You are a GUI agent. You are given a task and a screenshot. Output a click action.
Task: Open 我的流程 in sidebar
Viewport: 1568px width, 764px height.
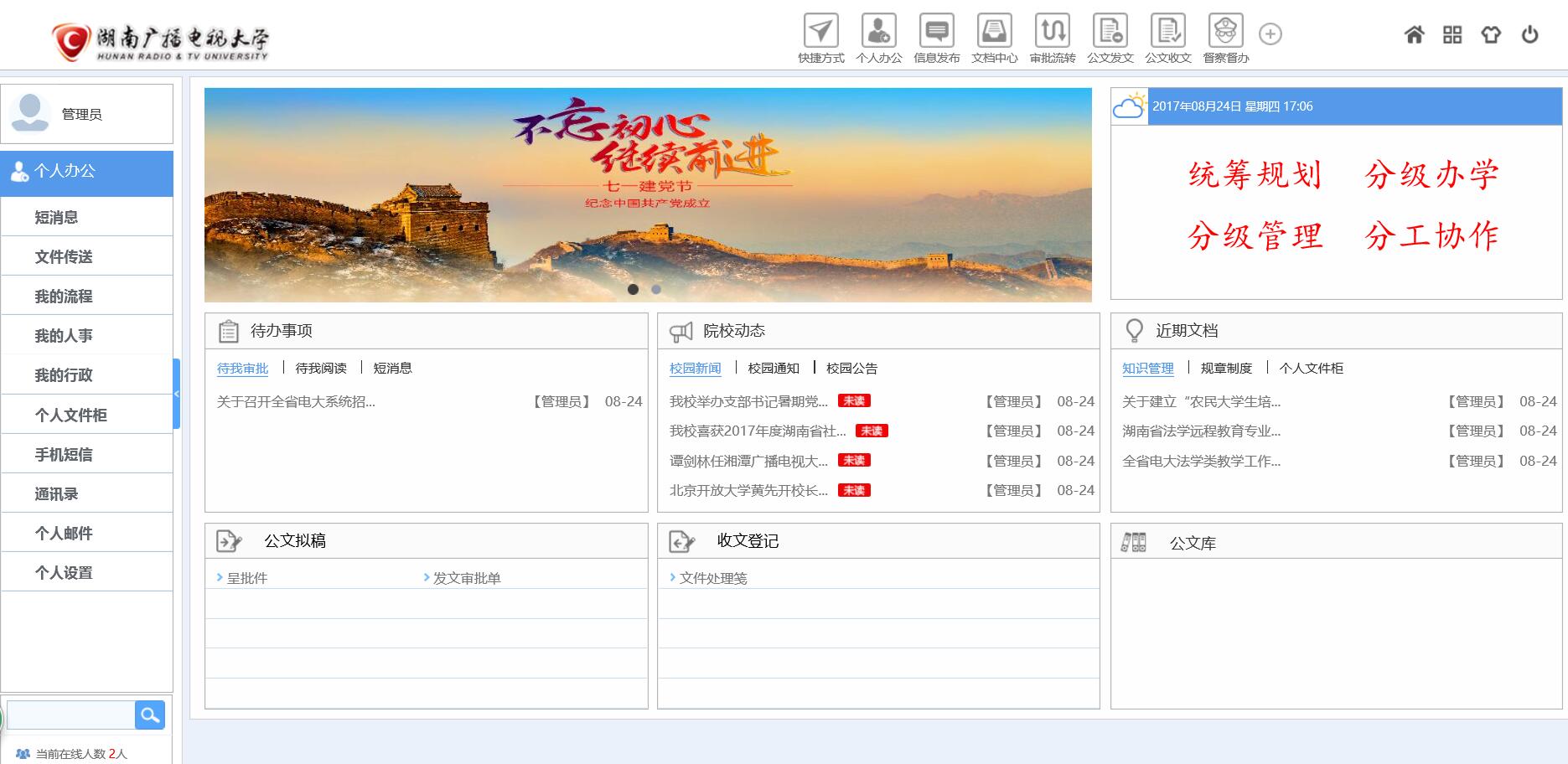87,296
